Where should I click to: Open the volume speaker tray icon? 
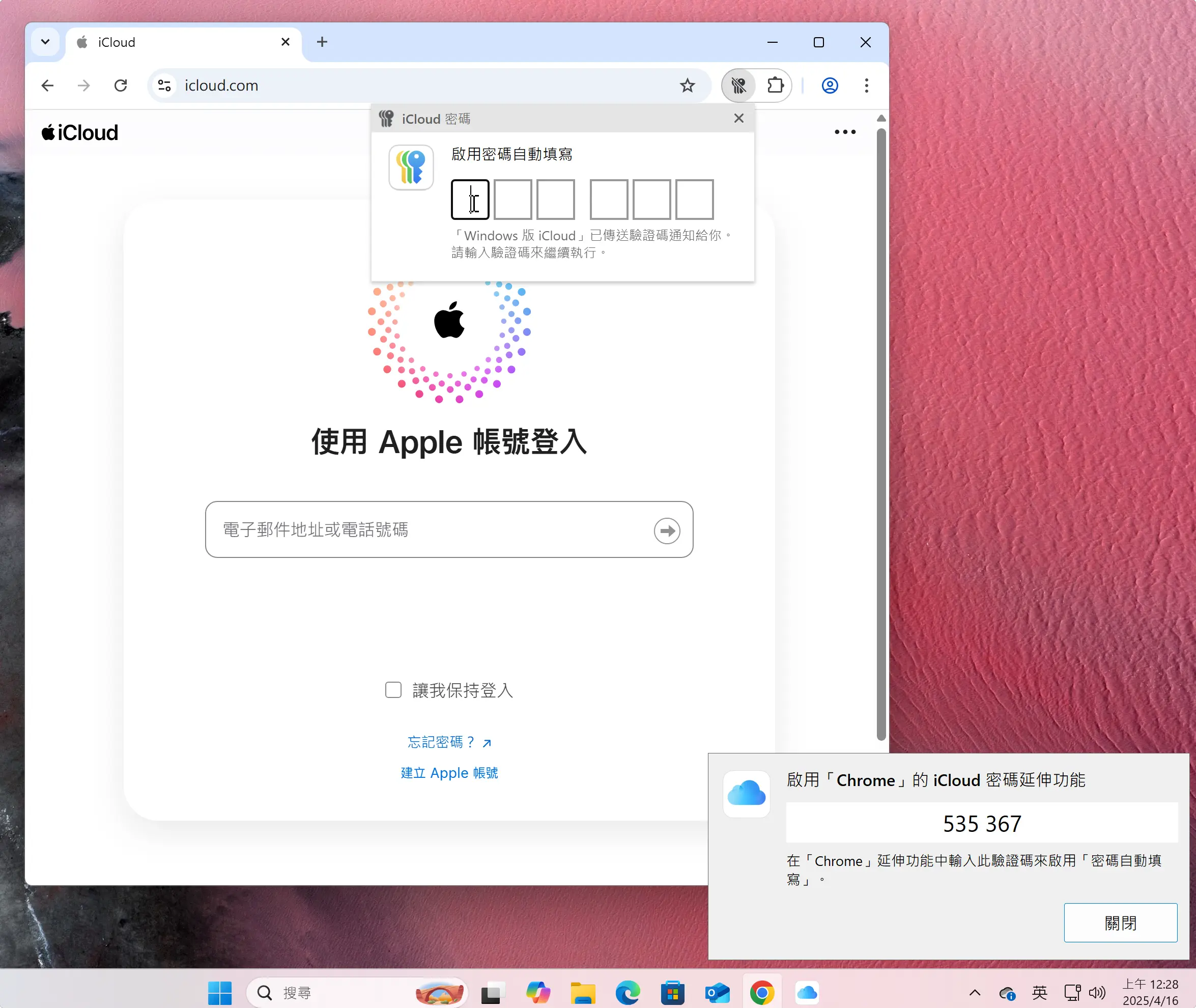(x=1097, y=993)
